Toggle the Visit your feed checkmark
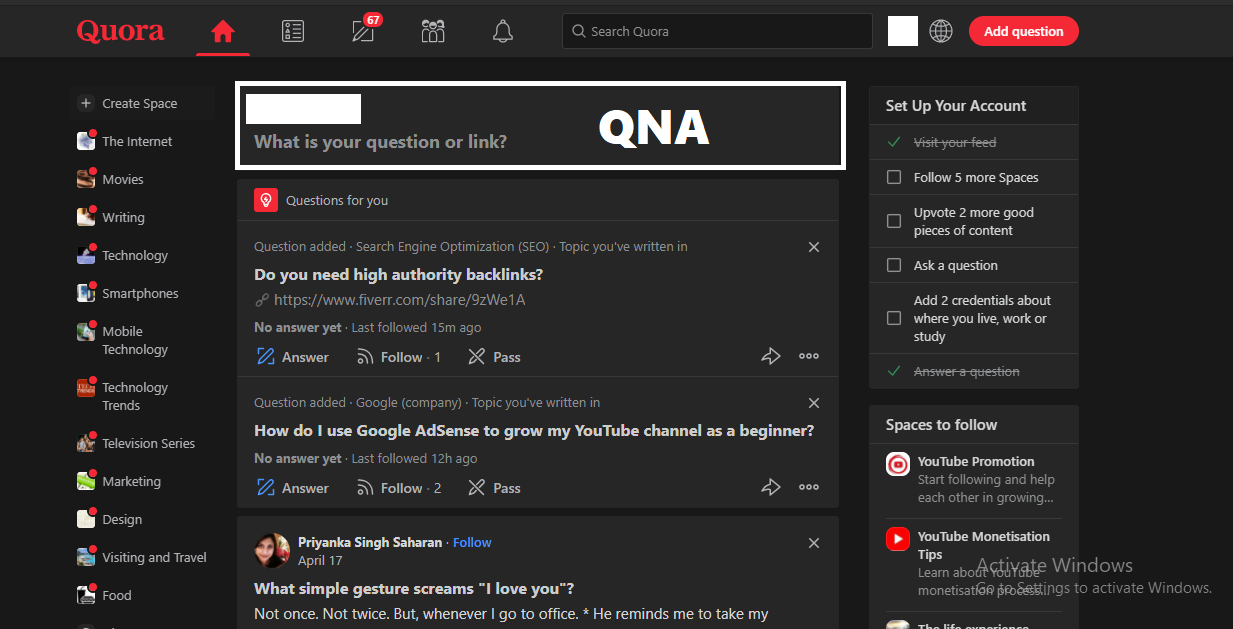Viewport: 1233px width, 629px height. (x=894, y=142)
